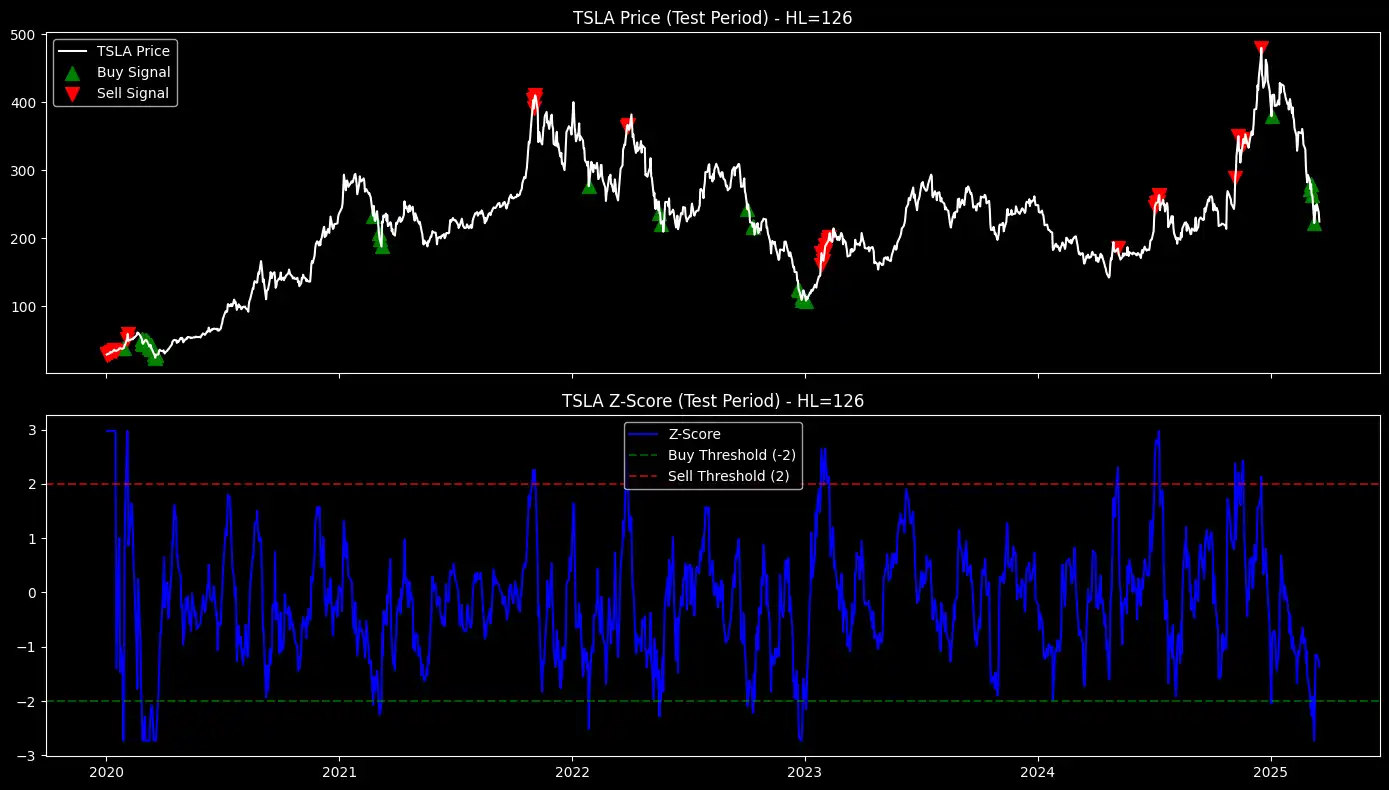Click the '−3' tick on the Z-Score axis
Screen dimensions: 1389x790
coord(25,756)
